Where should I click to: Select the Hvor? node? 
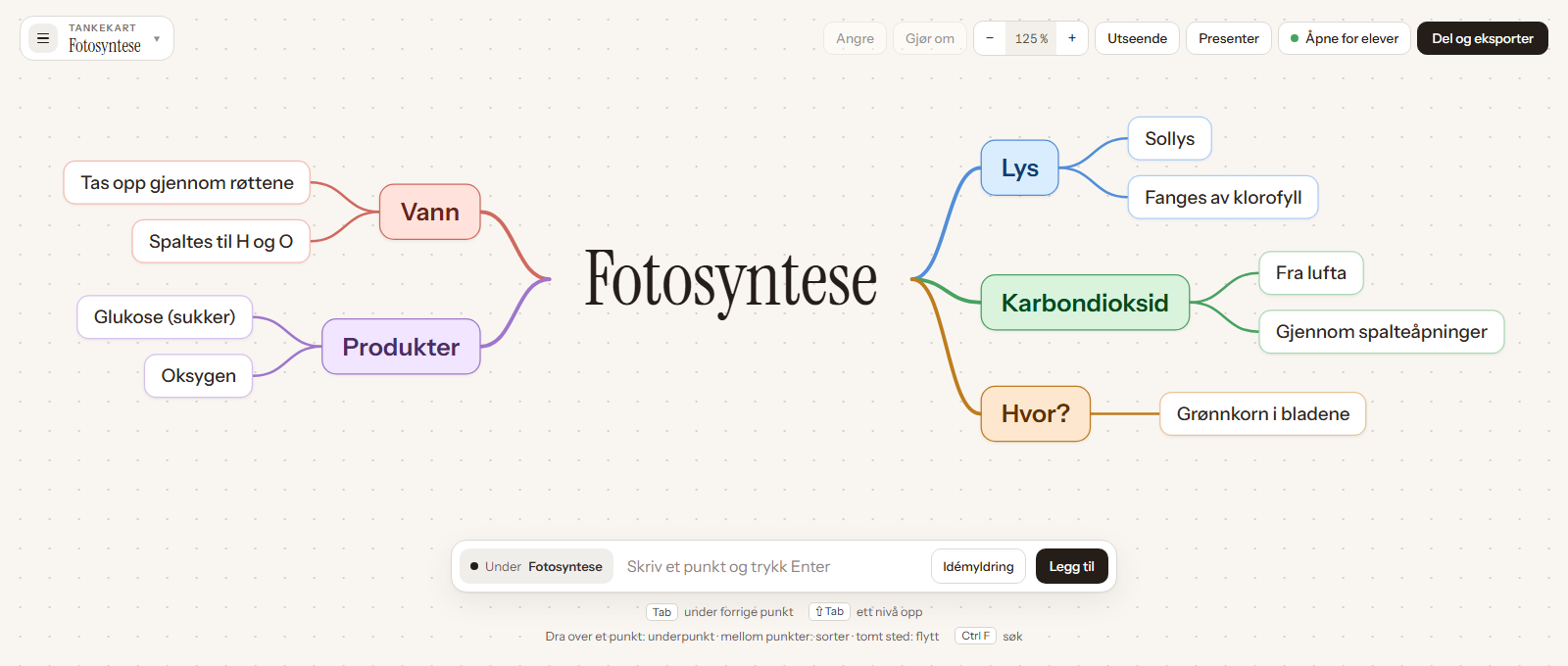click(1036, 413)
